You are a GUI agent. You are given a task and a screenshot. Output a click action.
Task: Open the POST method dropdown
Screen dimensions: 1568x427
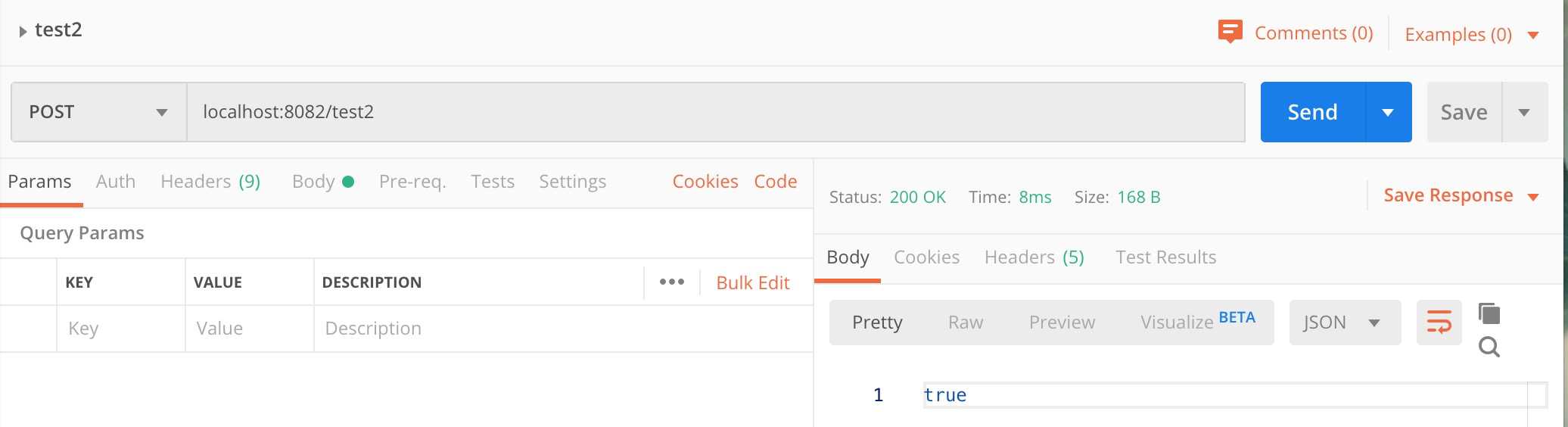coord(98,112)
